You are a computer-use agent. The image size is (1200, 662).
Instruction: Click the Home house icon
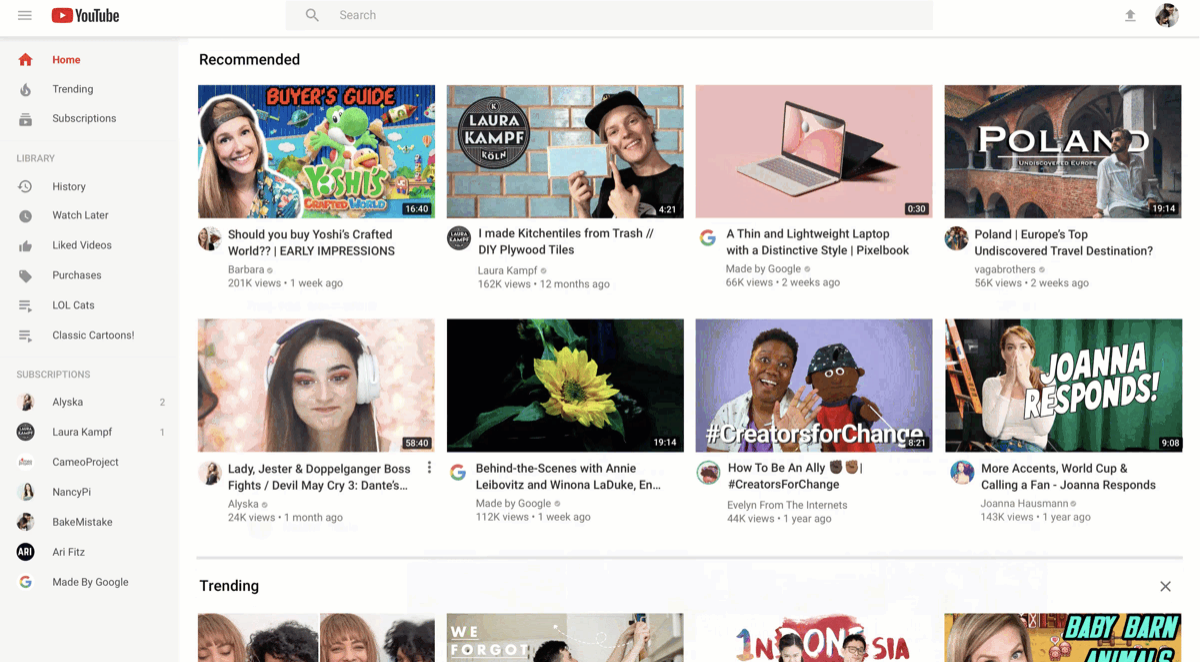25,60
